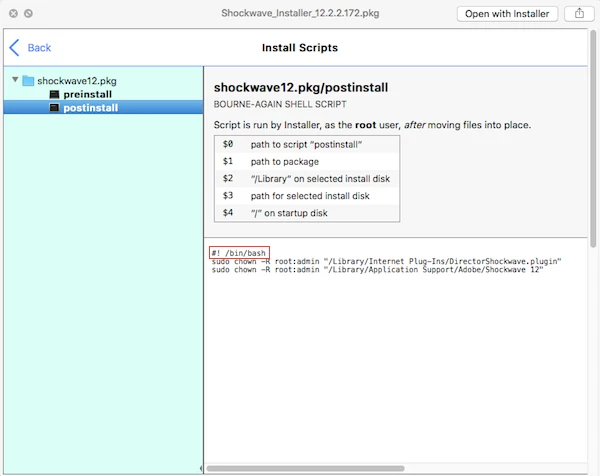Screen dimensions: 600x476
Task: Click the vertical scrollbar on right edge
Action: (x=593, y=139)
